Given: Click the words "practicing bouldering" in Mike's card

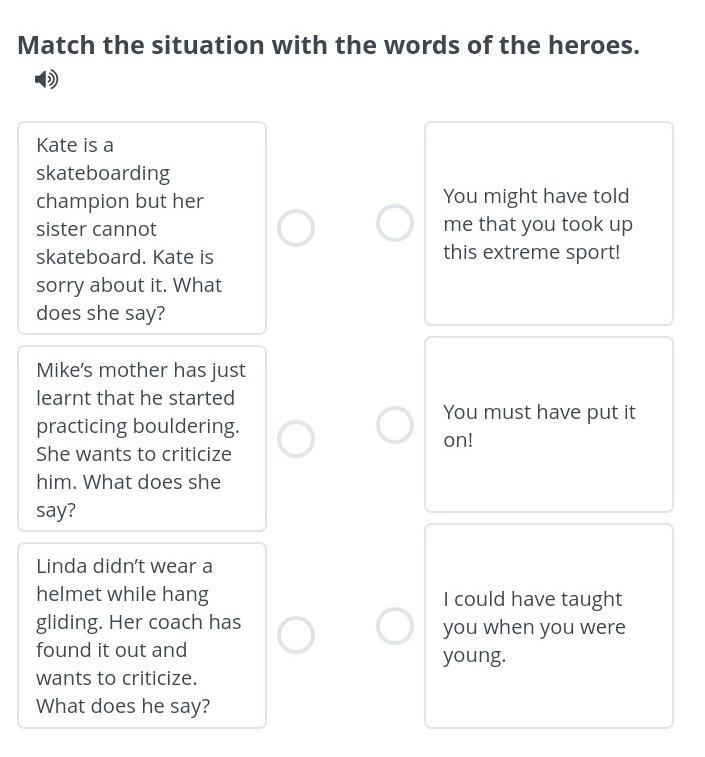Looking at the screenshot, I should (137, 426).
